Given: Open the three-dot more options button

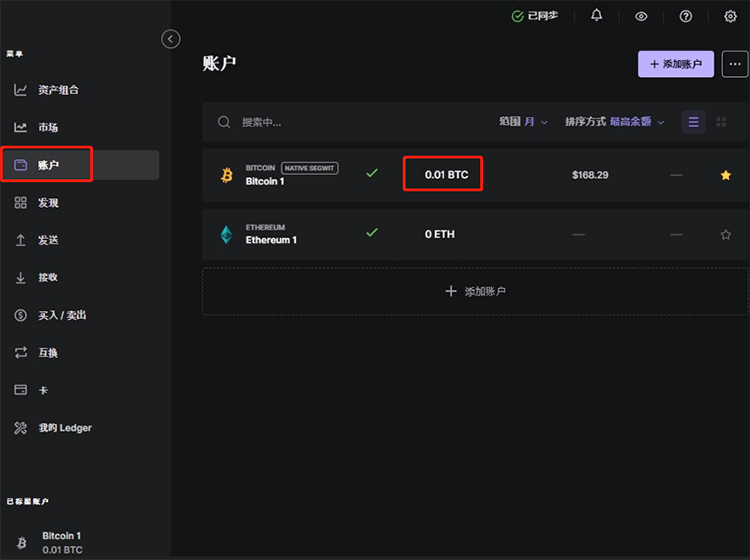Looking at the screenshot, I should [x=734, y=64].
